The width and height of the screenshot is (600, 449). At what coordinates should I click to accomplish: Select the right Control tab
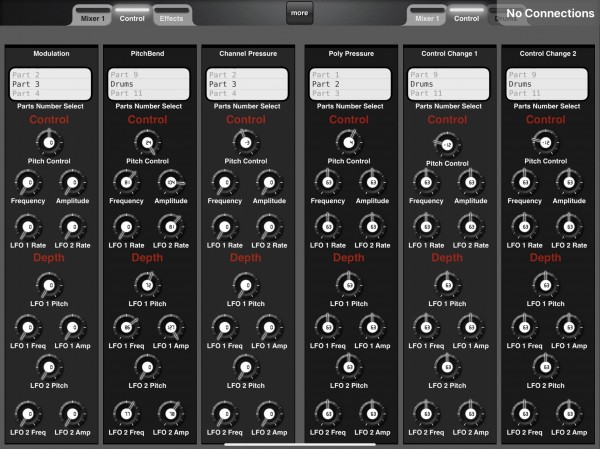[x=466, y=15]
